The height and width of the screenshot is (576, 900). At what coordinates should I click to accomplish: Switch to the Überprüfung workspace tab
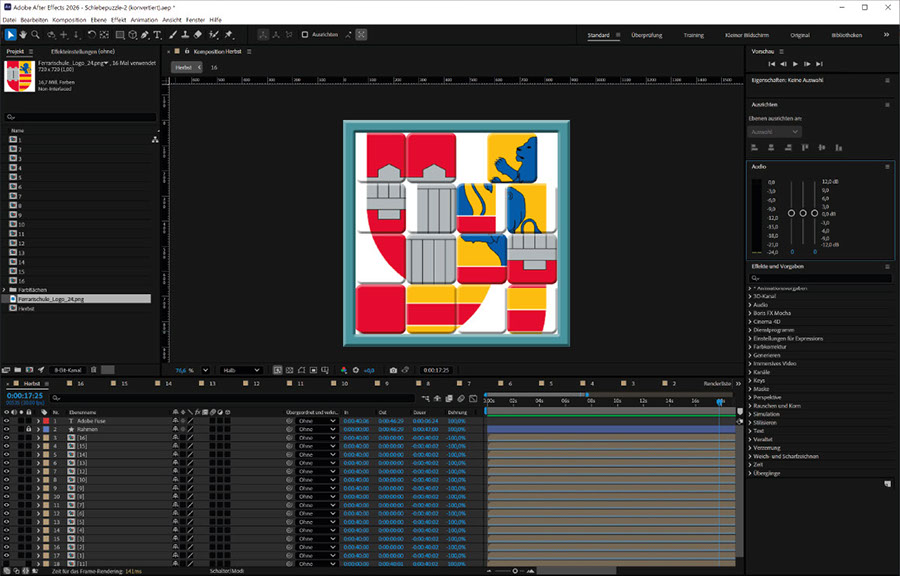pos(647,35)
